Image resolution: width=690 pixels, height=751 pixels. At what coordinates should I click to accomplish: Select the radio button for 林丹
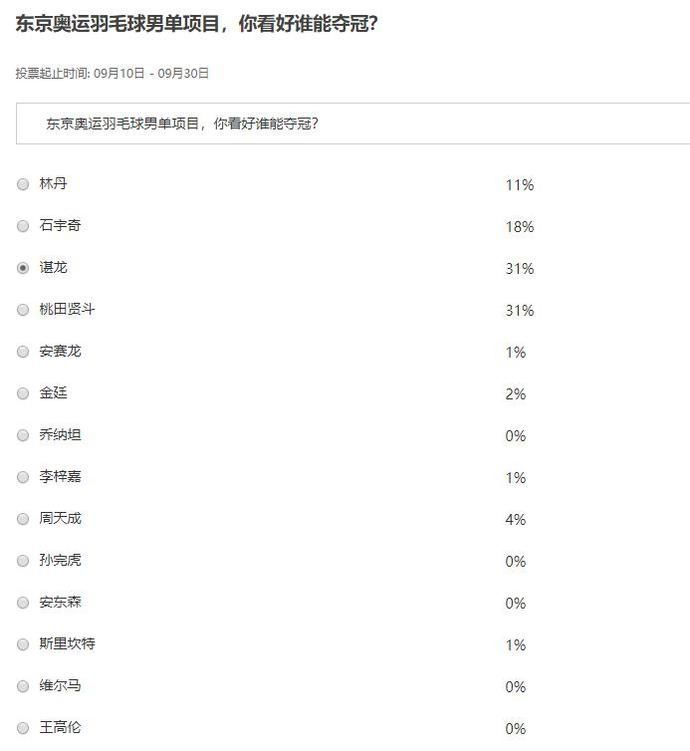click(x=23, y=185)
